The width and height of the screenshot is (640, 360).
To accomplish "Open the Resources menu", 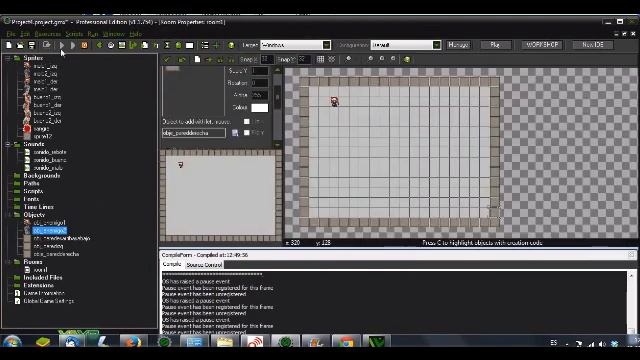I will pyautogui.click(x=48, y=34).
